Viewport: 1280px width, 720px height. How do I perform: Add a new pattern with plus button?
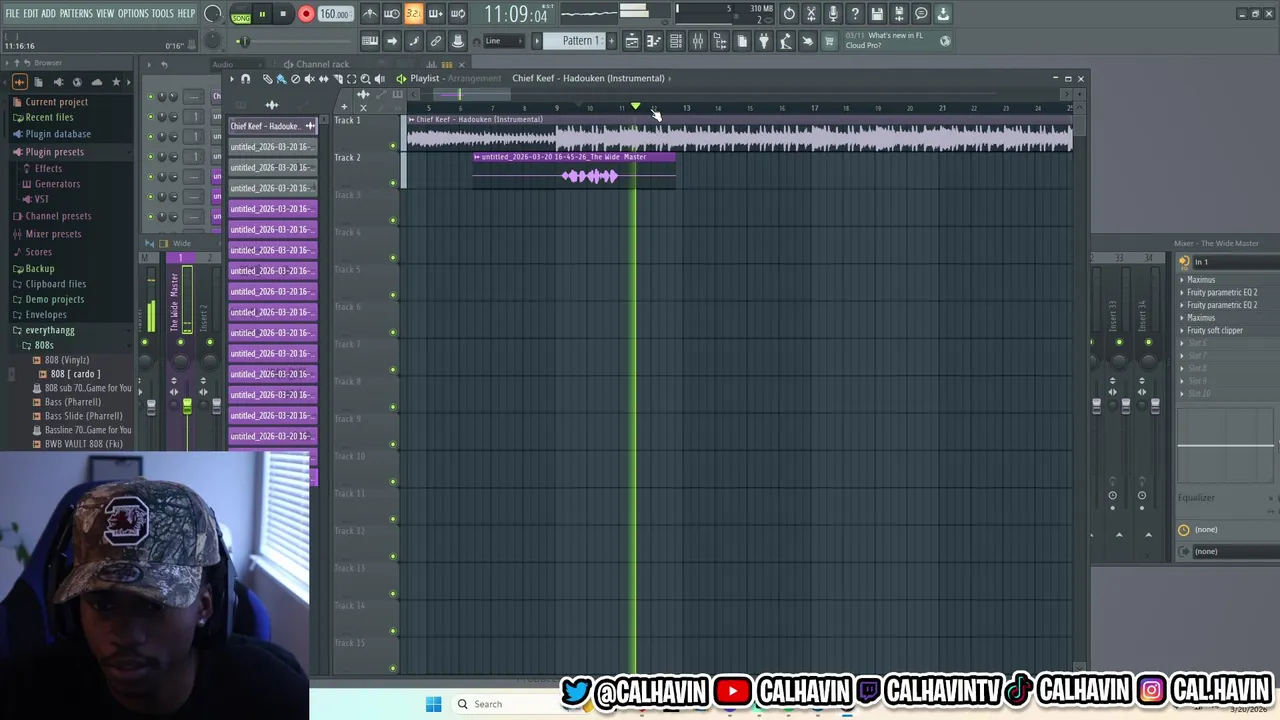(612, 41)
